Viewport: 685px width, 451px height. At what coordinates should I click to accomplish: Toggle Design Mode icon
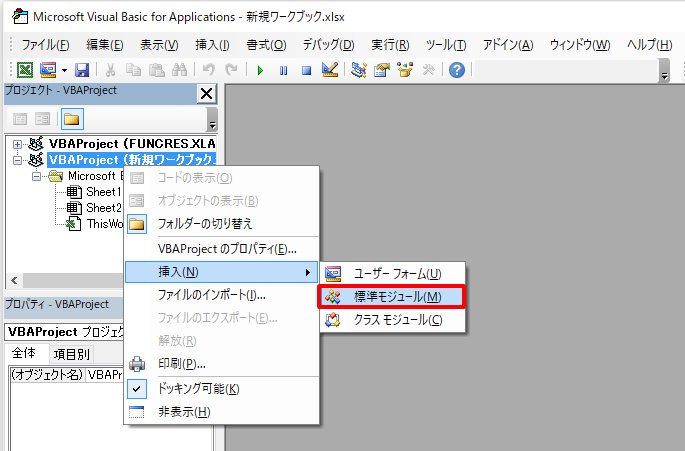[x=330, y=69]
